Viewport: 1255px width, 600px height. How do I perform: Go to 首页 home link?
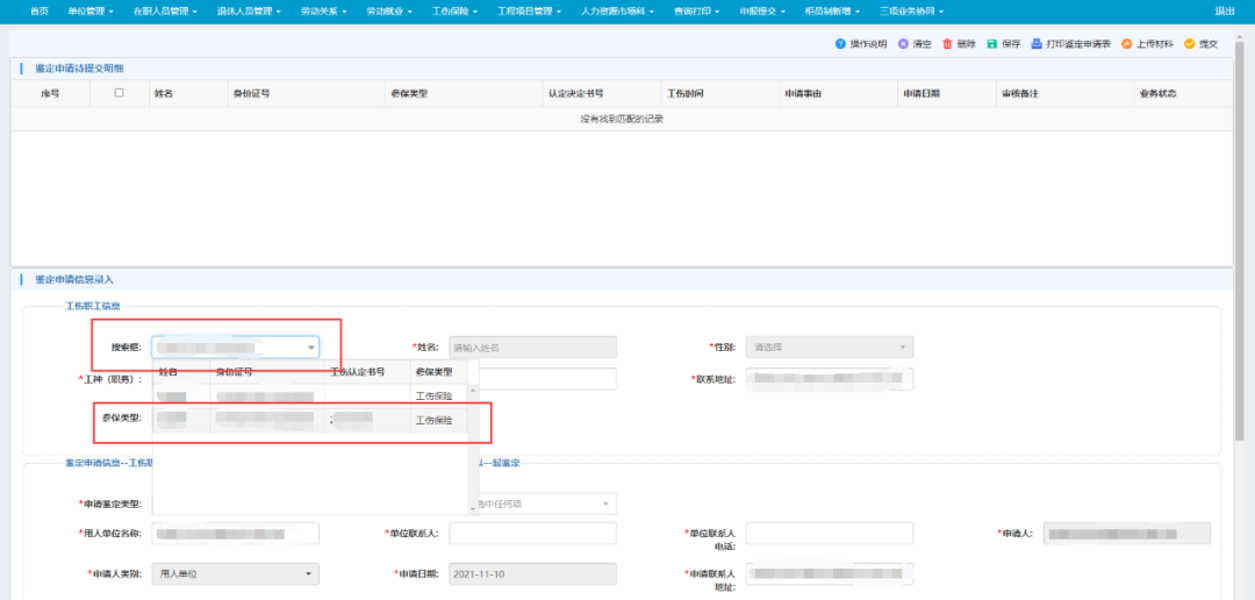pos(39,11)
